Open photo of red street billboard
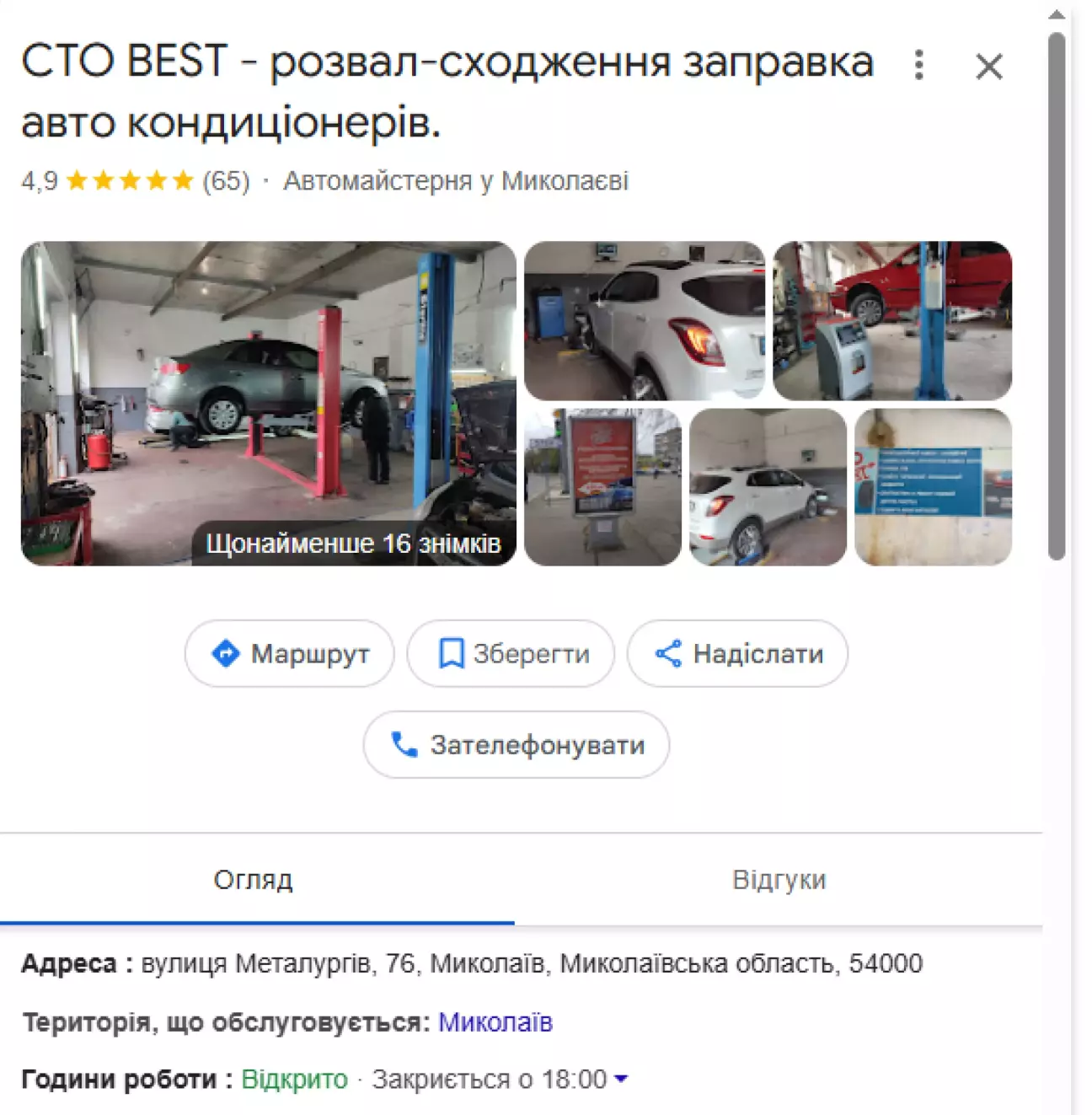This screenshot has height=1115, width=1092. pos(602,487)
